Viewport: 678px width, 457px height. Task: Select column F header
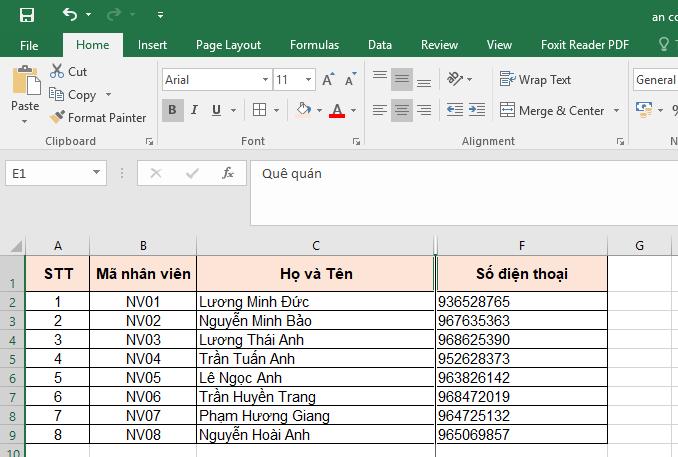(522, 246)
